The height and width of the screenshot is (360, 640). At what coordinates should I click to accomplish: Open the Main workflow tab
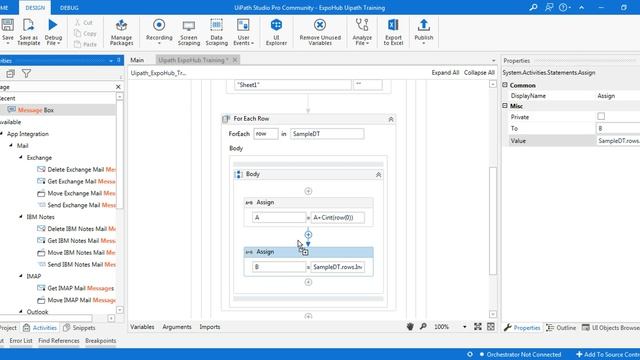click(x=137, y=60)
